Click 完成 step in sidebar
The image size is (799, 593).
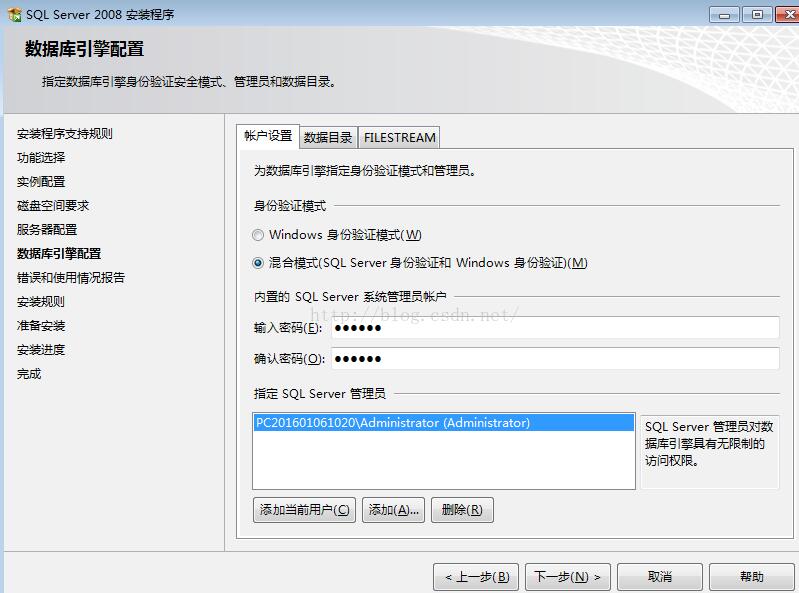[x=29, y=374]
